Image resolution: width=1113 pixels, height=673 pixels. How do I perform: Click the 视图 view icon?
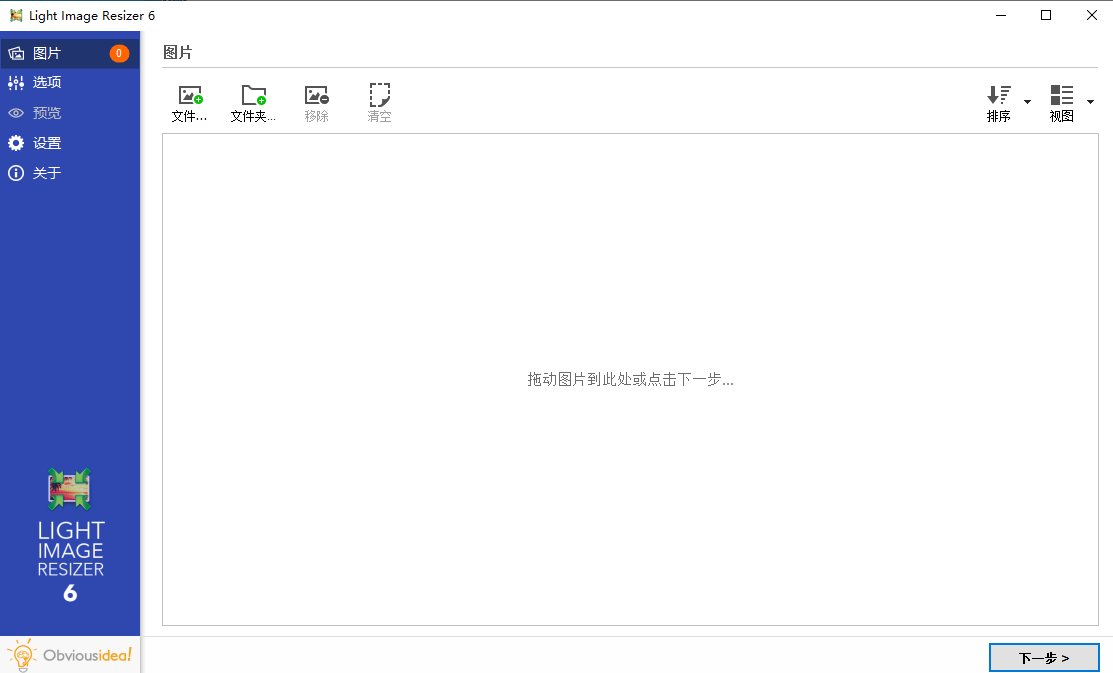(x=1062, y=96)
